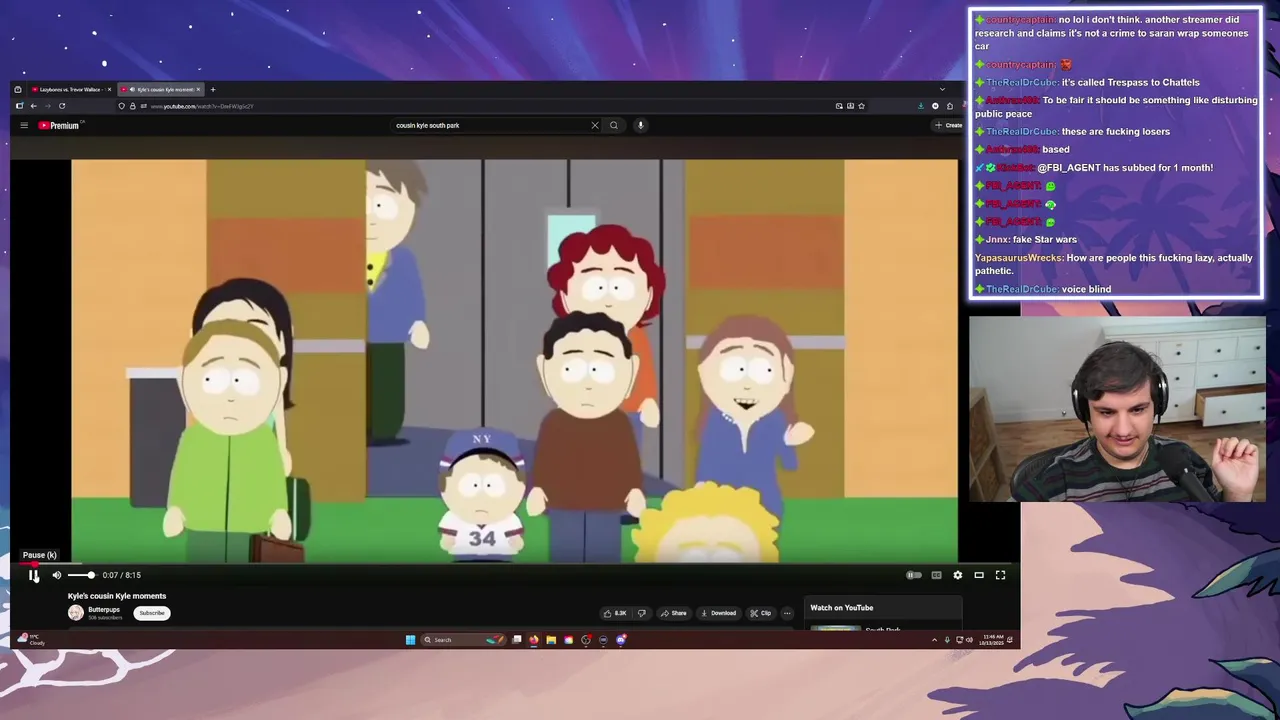Image resolution: width=1280 pixels, height=720 pixels.
Task: Switch to theater mode
Action: click(x=979, y=575)
